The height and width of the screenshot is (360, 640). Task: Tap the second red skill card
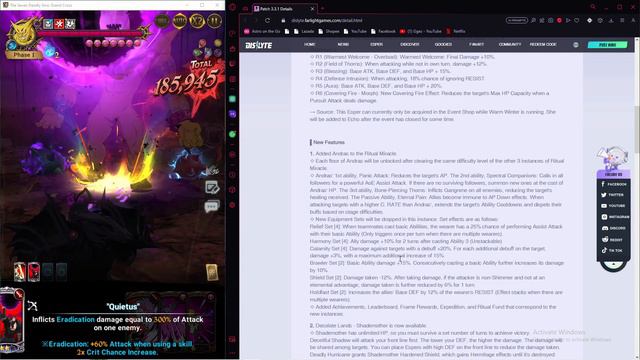(34, 272)
